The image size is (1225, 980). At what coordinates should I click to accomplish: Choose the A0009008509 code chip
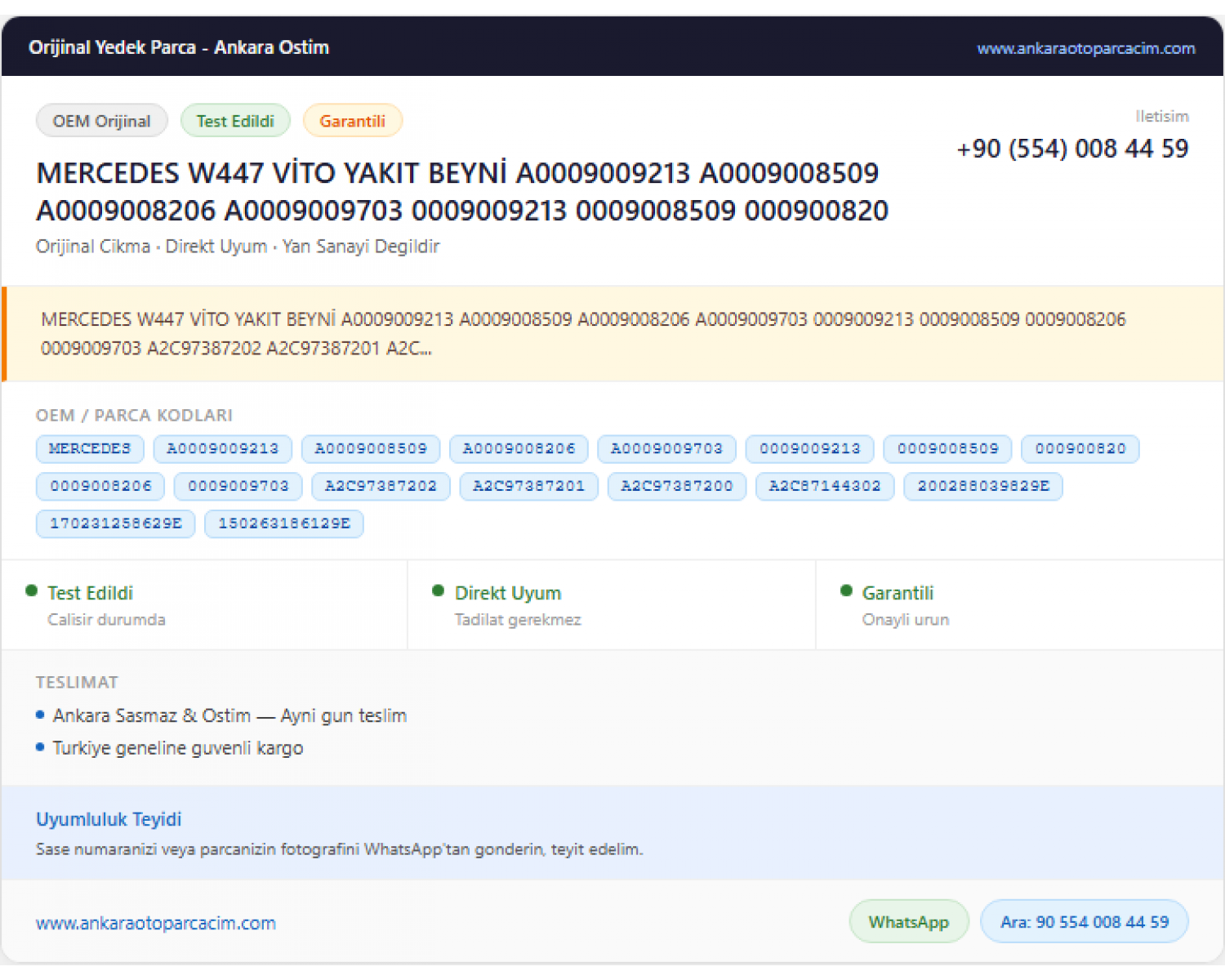tap(371, 448)
